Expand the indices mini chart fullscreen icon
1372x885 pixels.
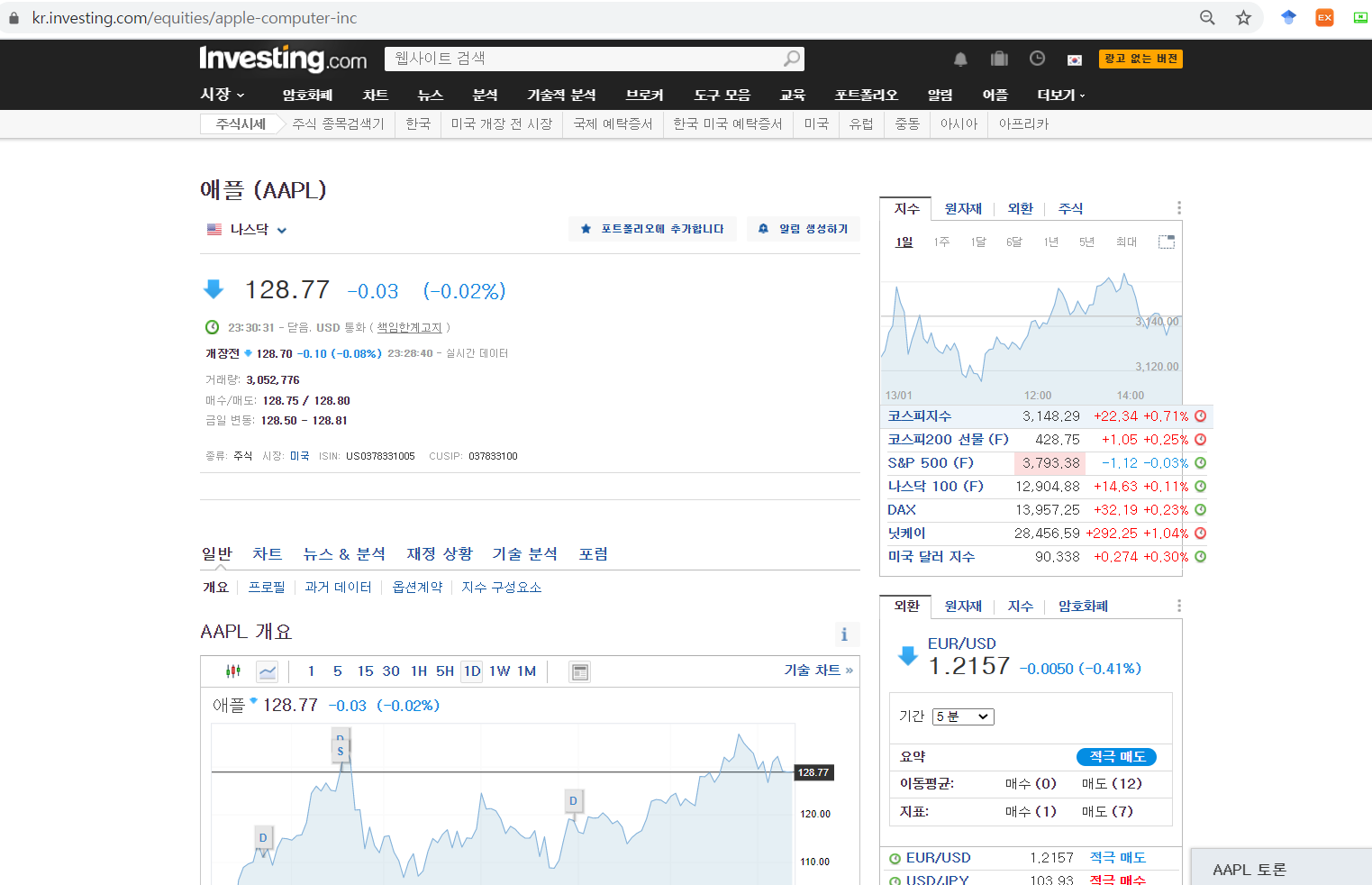[x=1167, y=242]
